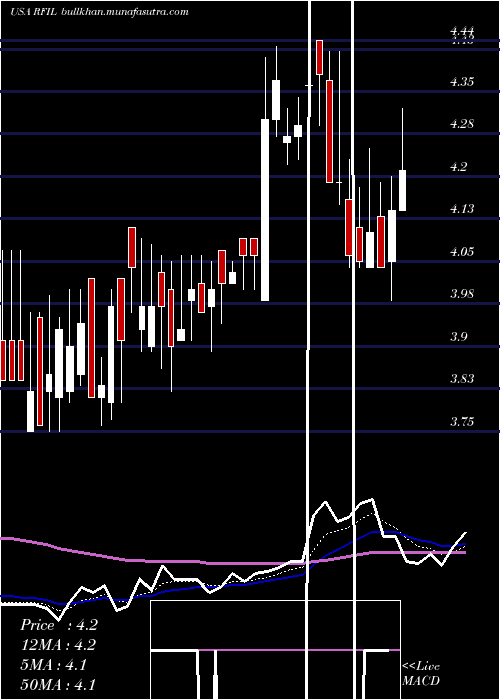
Task: Click the Live MACD label
Action: pos(421,674)
